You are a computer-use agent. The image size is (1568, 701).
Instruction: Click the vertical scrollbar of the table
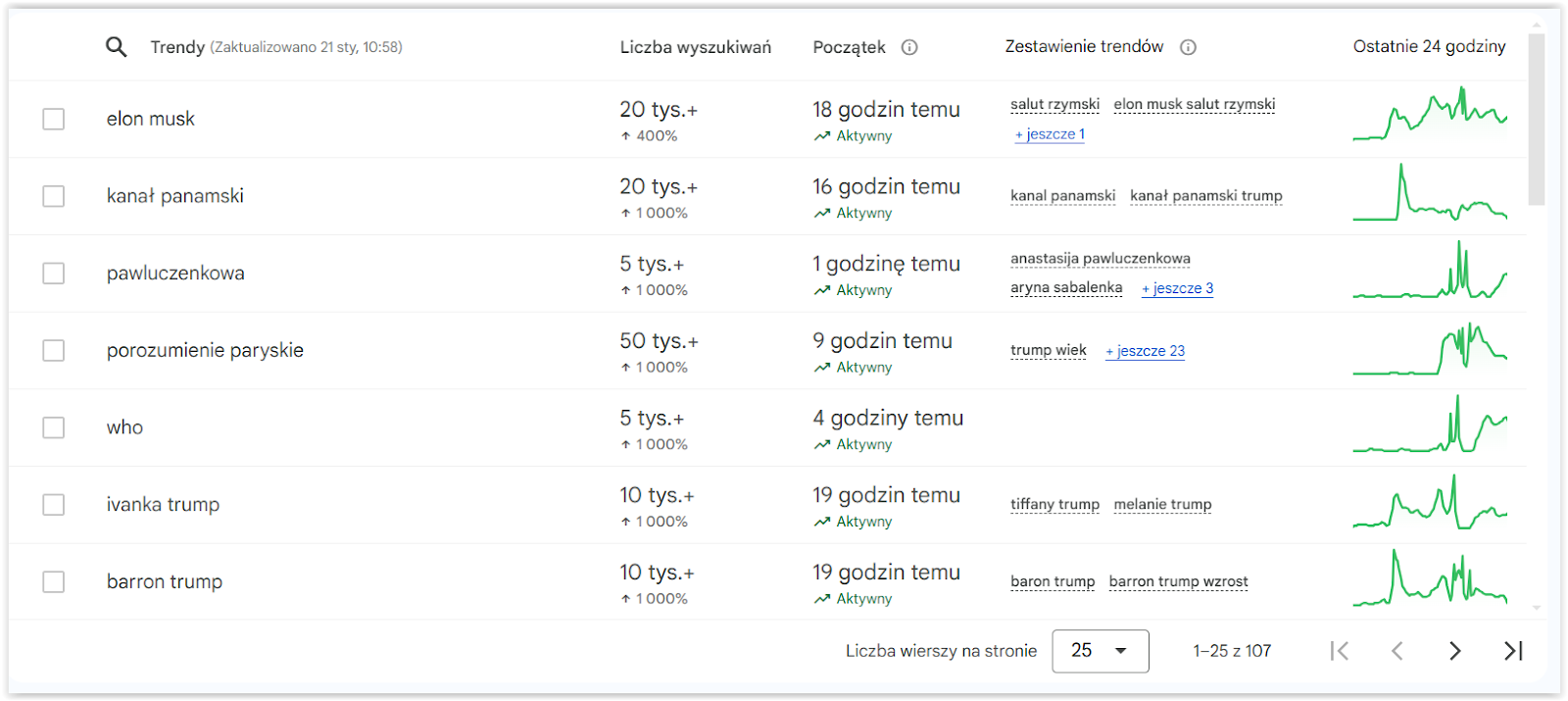click(x=1537, y=120)
